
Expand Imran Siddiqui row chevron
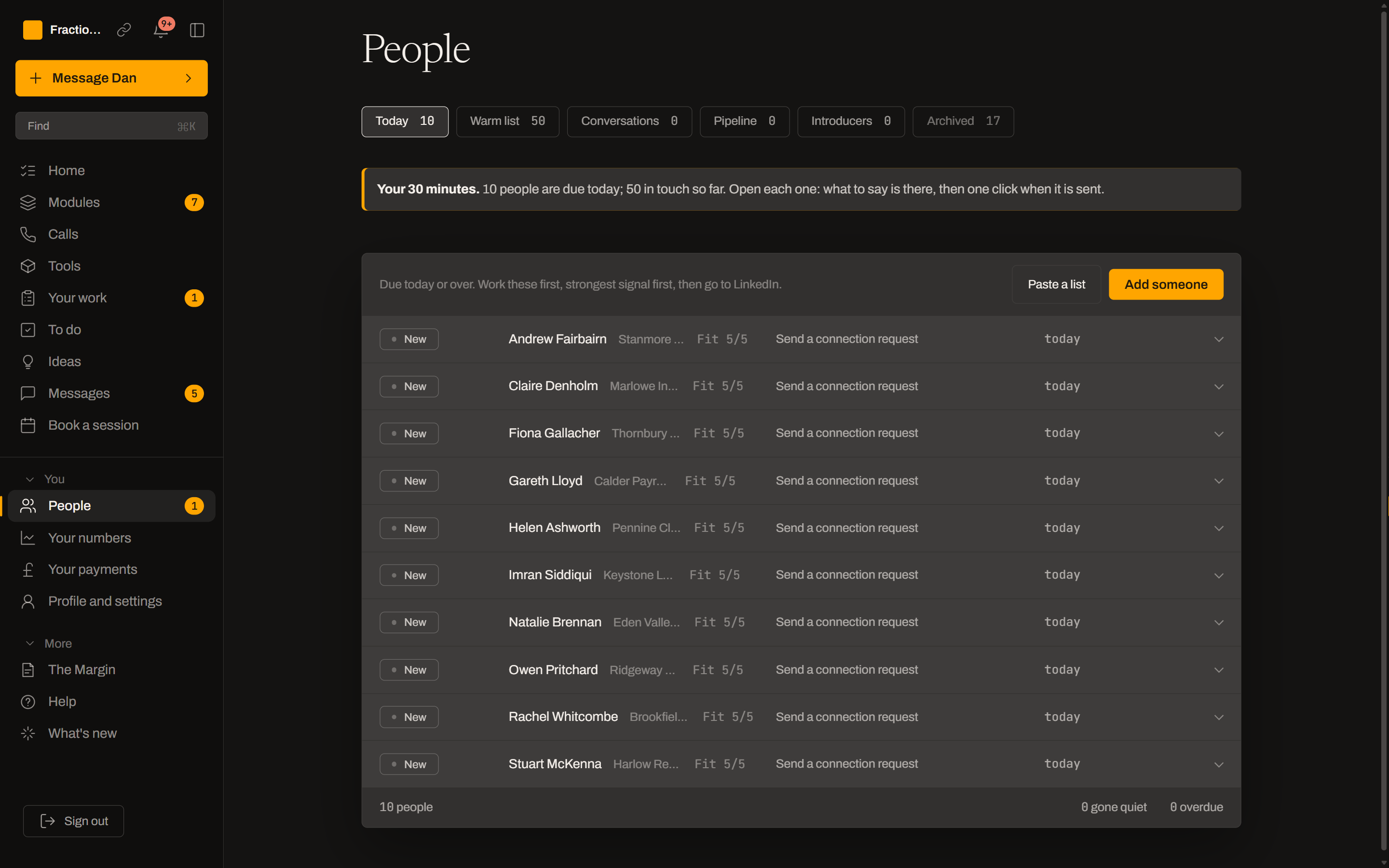point(1219,575)
